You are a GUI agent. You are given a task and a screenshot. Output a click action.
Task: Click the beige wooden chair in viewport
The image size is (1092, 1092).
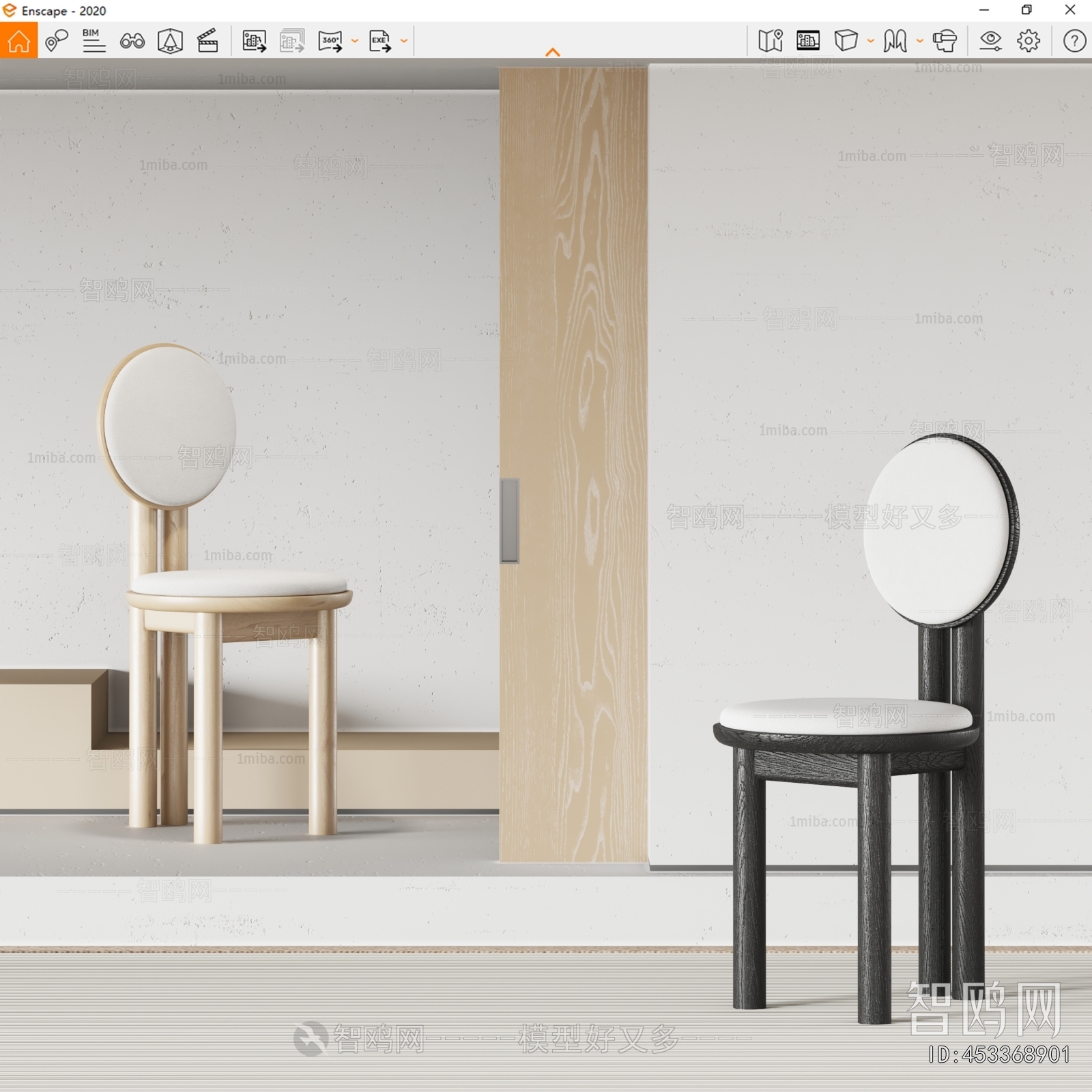(225, 594)
